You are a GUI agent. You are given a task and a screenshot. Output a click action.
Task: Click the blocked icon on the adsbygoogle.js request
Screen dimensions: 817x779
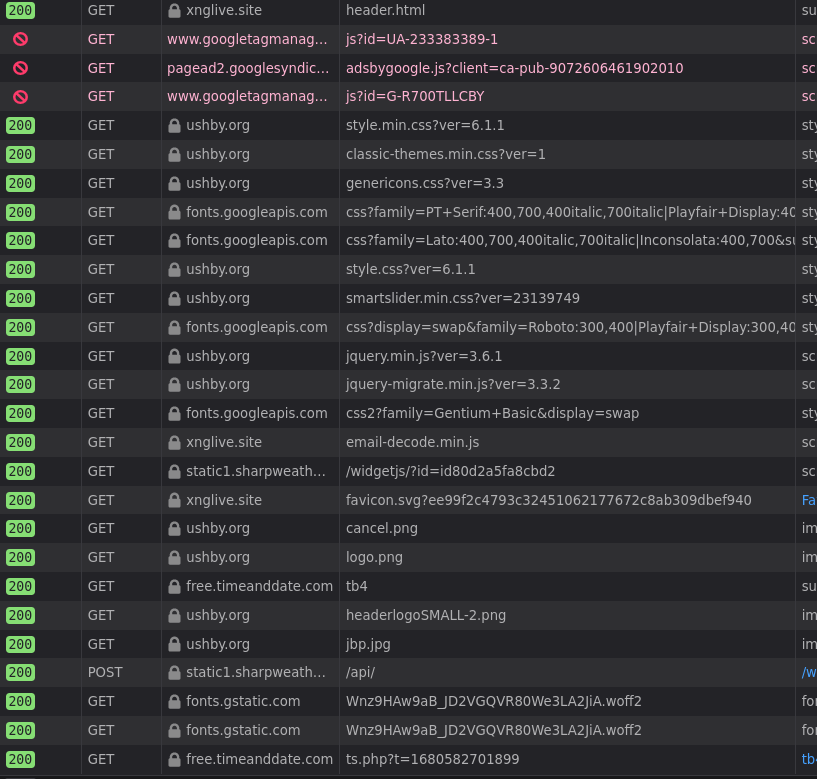[18, 68]
